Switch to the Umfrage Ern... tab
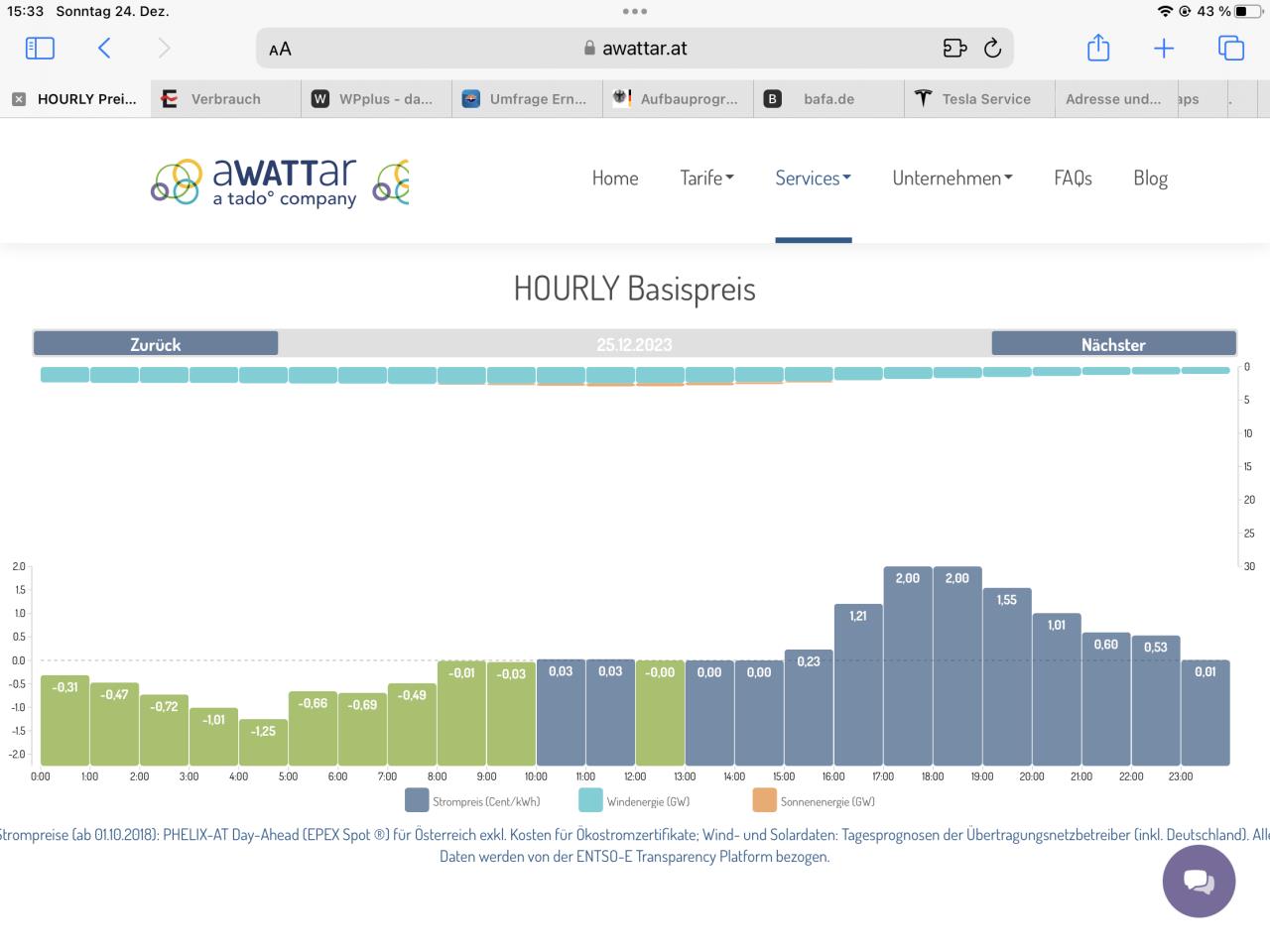This screenshot has width=1270, height=952. coord(528,99)
